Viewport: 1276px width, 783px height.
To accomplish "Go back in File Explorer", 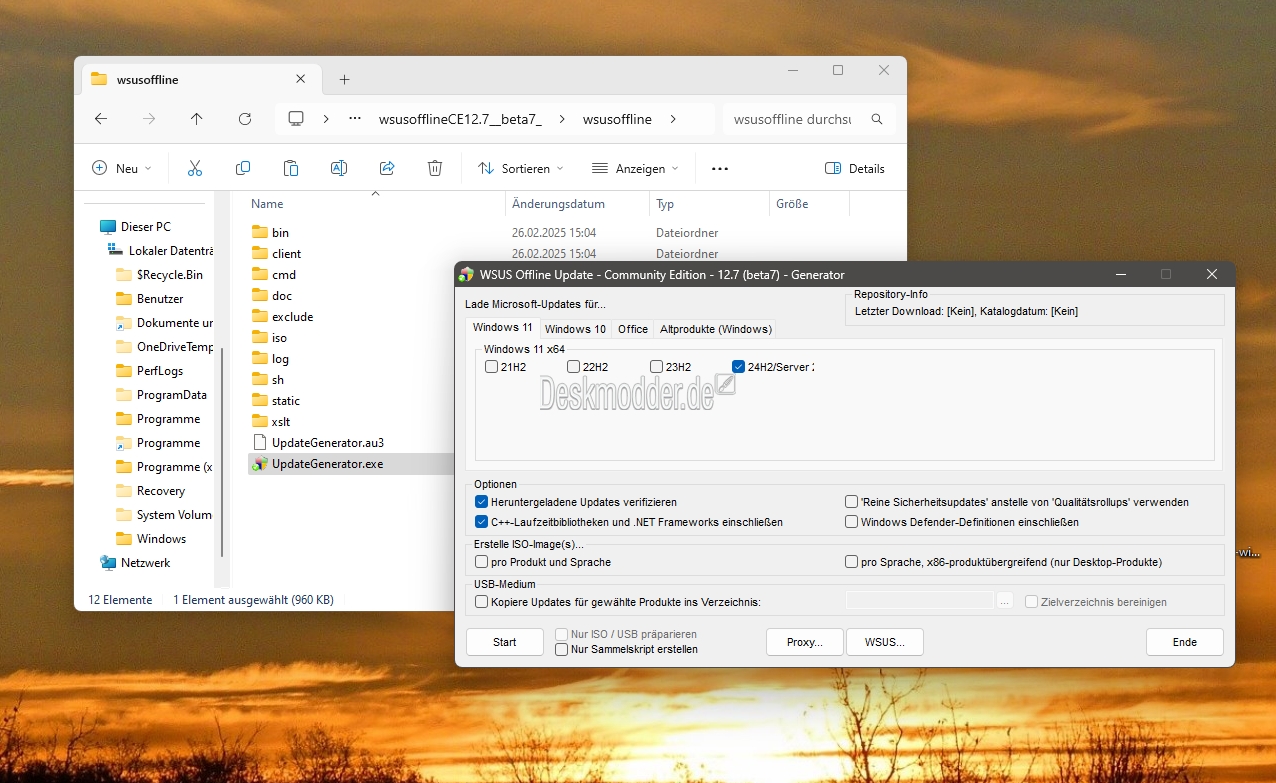I will click(101, 119).
